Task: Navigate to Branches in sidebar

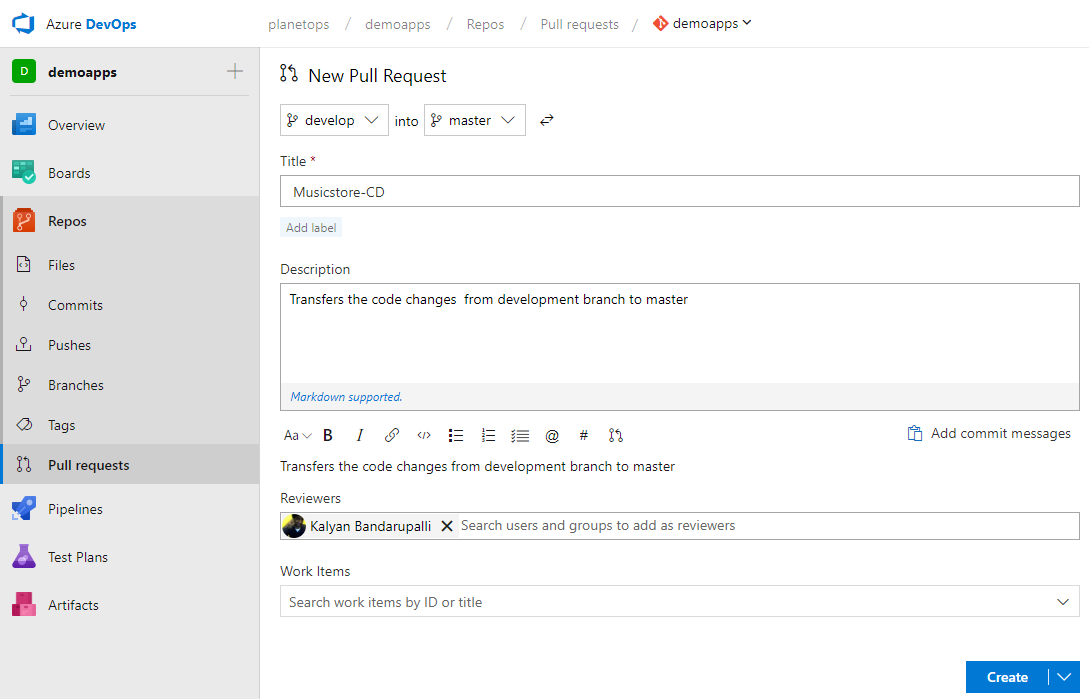Action: [131, 385]
